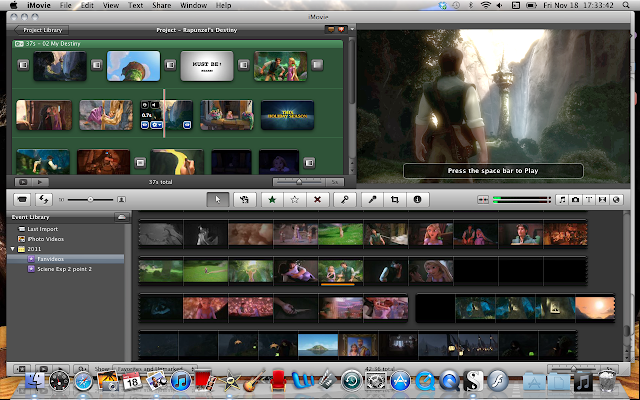640x400 pixels.
Task: Reject selection with the red X button
Action: click(317, 200)
